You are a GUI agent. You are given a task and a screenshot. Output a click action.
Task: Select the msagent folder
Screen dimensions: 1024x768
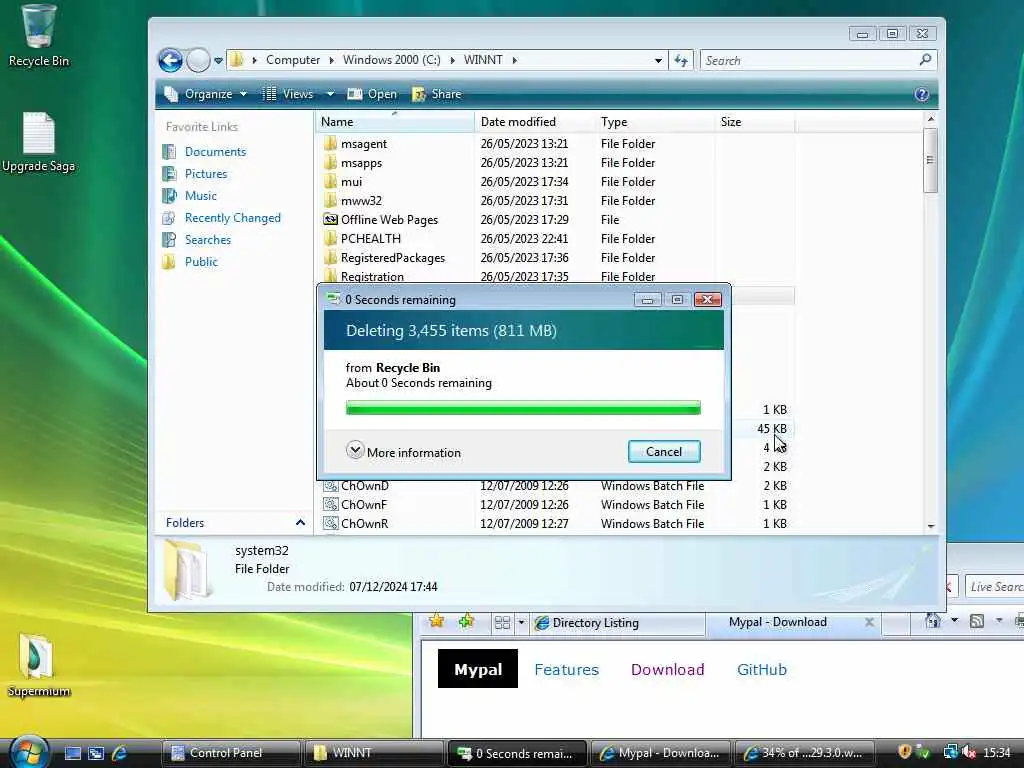[363, 144]
